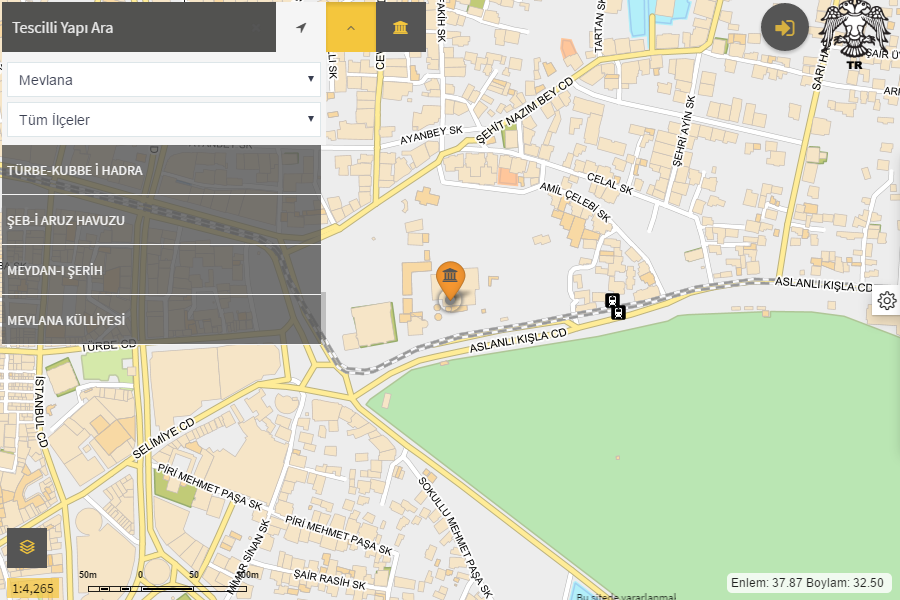Select ŞEB-İ ARUZ HAVUZU result
The height and width of the screenshot is (600, 900).
tap(161, 220)
